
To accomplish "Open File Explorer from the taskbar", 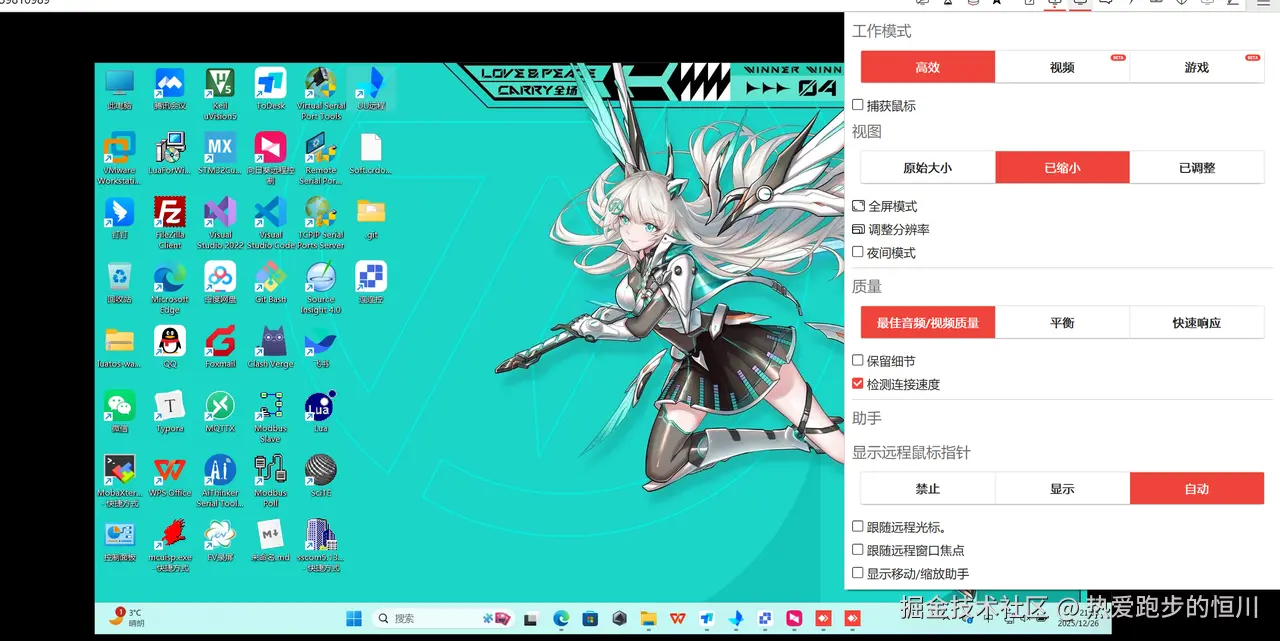I will pos(648,618).
